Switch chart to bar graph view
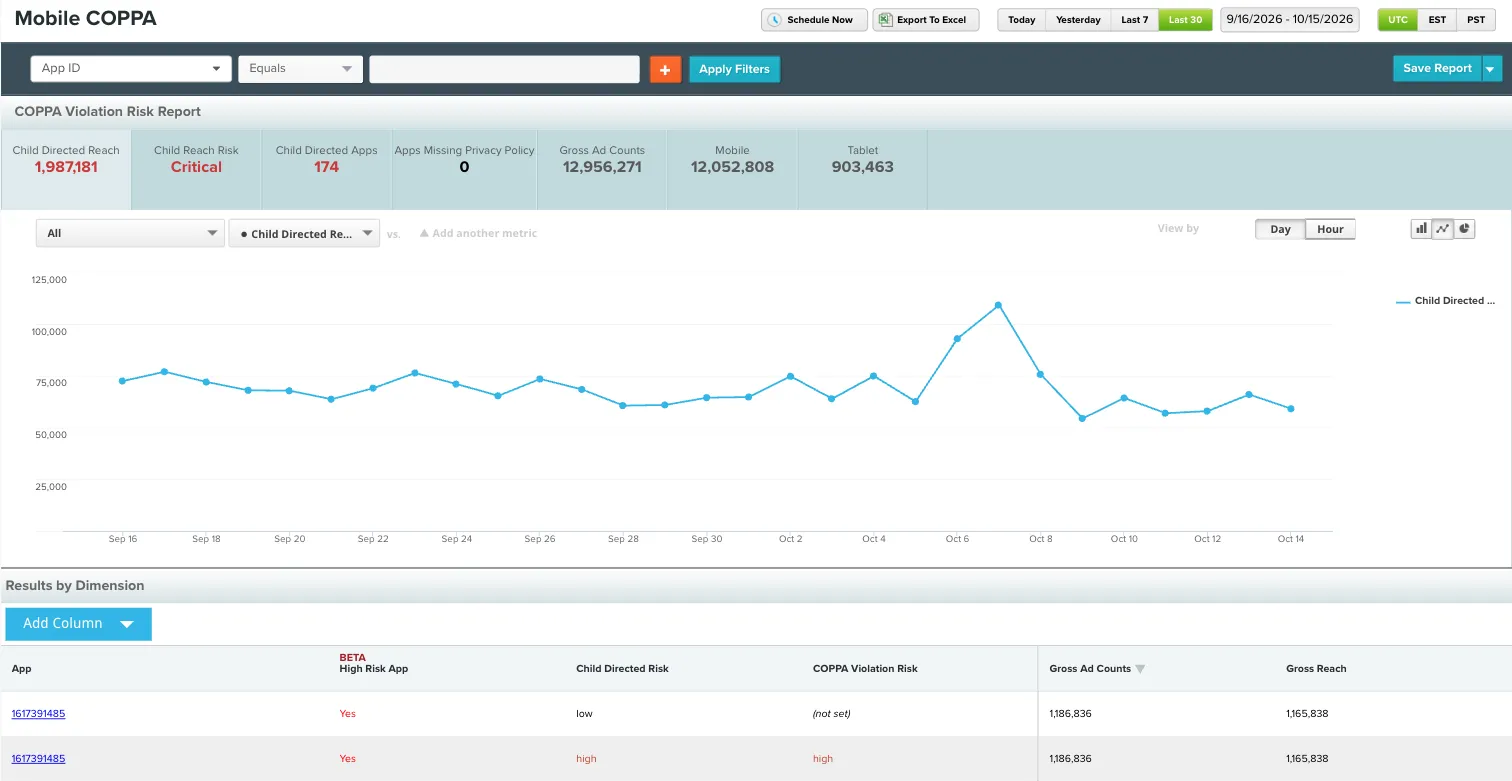The height and width of the screenshot is (781, 1512). (x=1420, y=229)
